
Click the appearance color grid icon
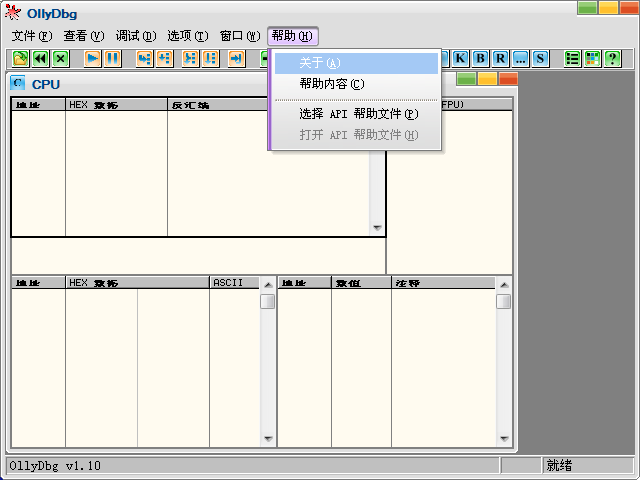pos(593,59)
